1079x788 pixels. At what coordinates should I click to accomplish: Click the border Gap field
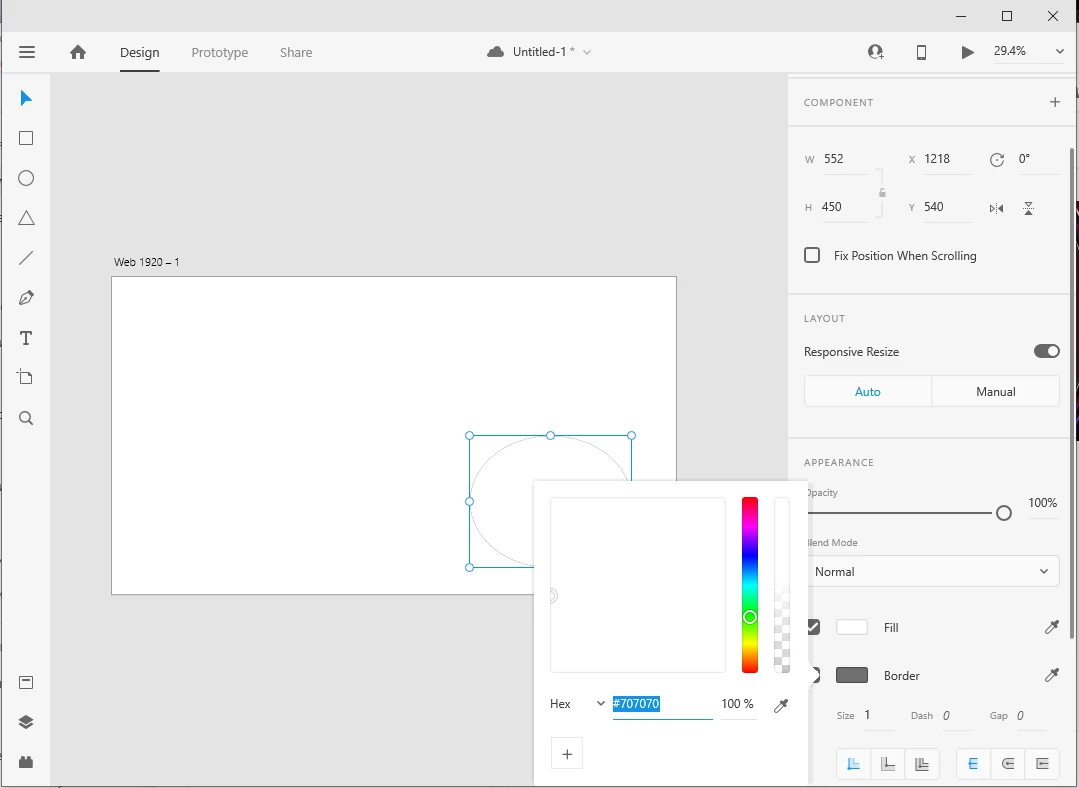point(1030,716)
